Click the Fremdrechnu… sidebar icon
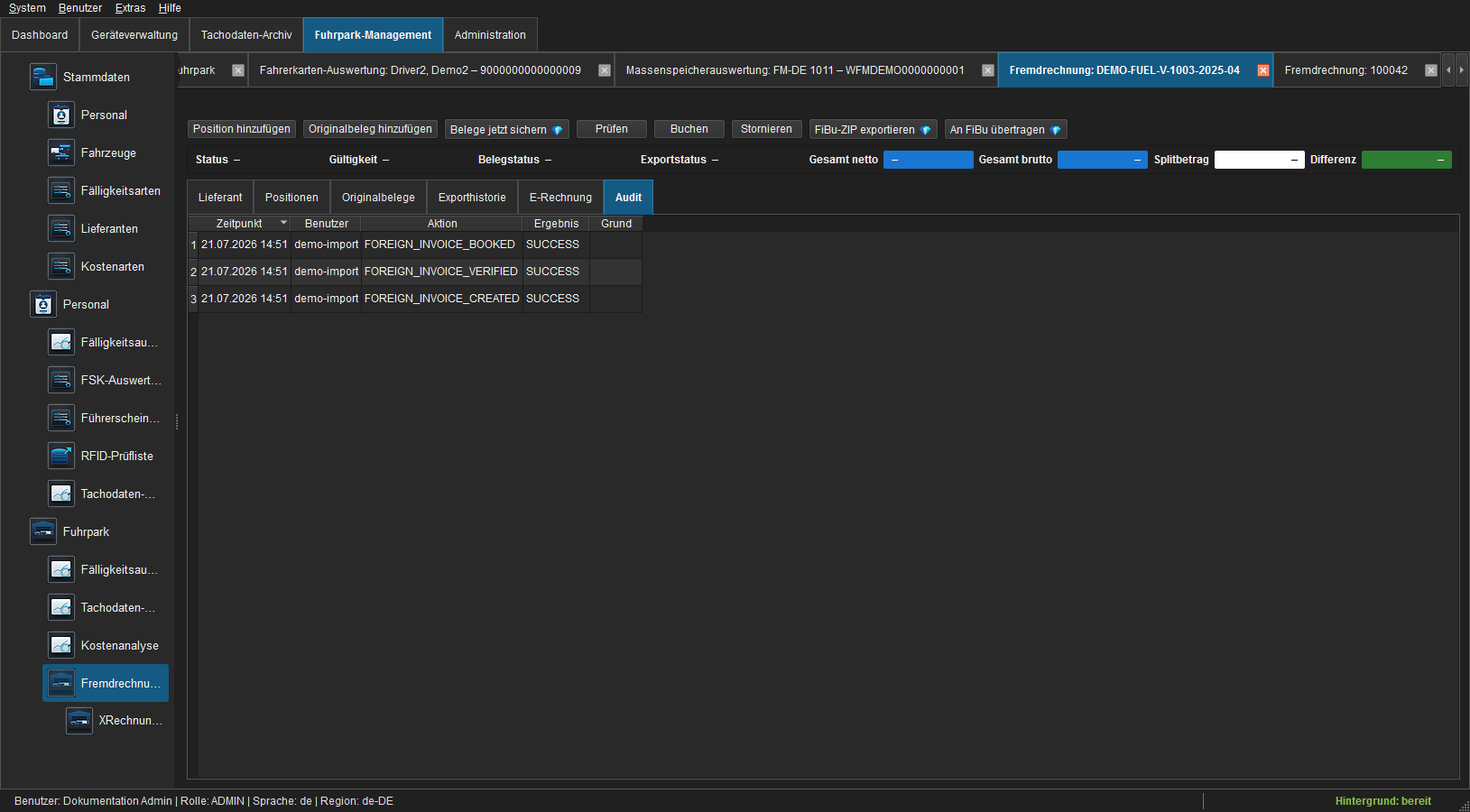The height and width of the screenshot is (812, 1470). pos(61,683)
